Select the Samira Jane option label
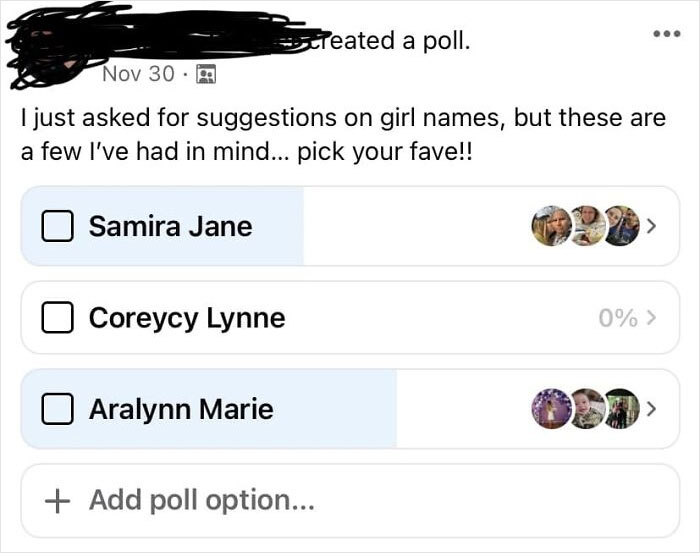The width and height of the screenshot is (700, 553). coord(170,227)
